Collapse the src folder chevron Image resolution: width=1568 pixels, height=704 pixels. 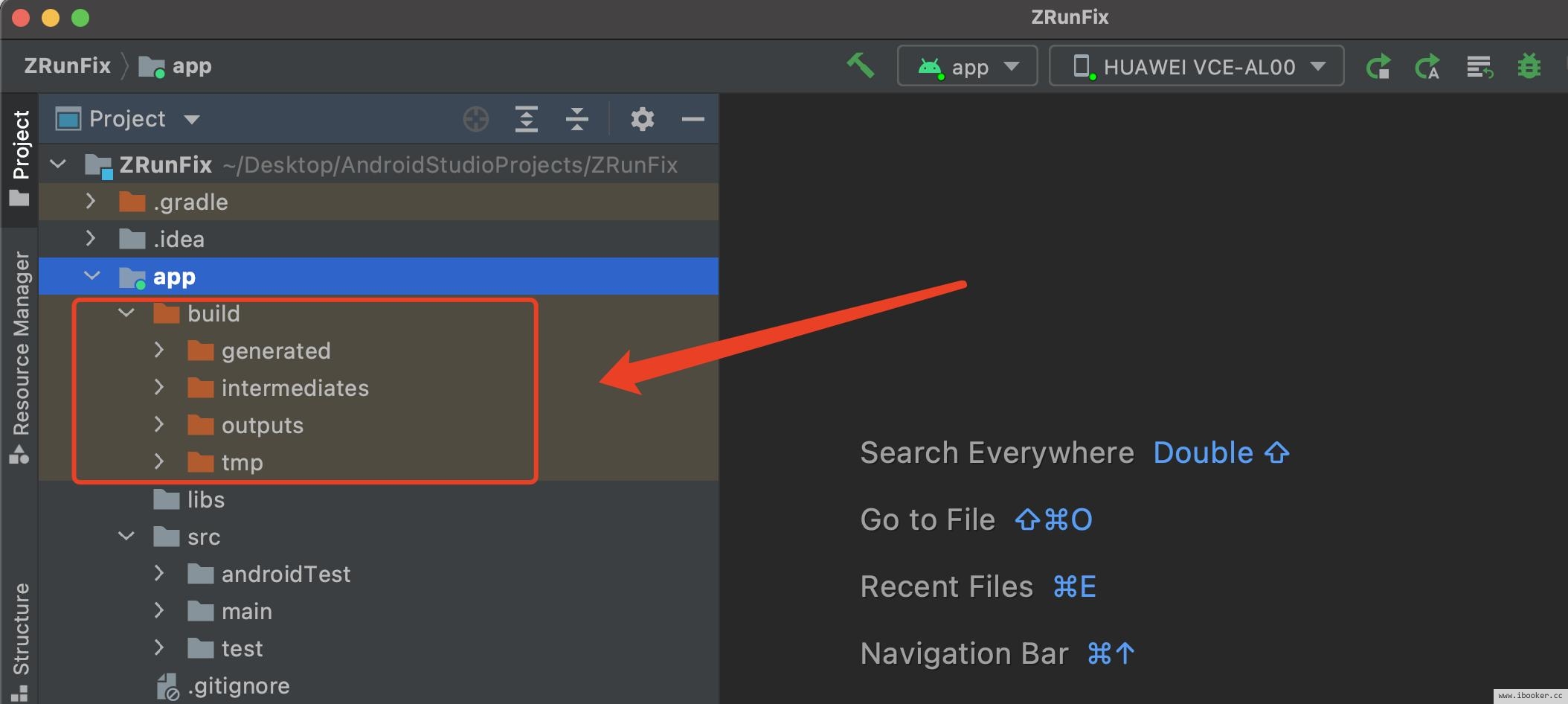pyautogui.click(x=126, y=537)
